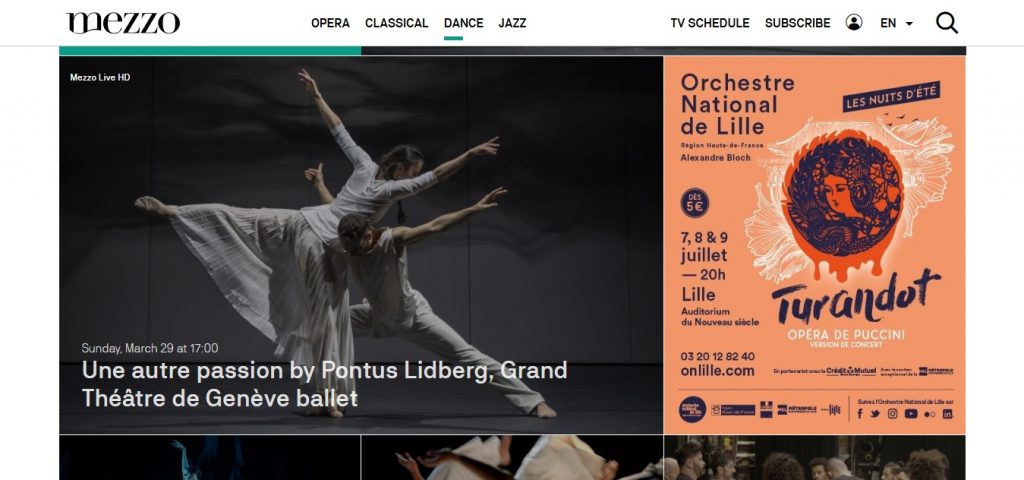
Task: Open the Turandot Orchestre National de Lille banner
Action: [814, 245]
